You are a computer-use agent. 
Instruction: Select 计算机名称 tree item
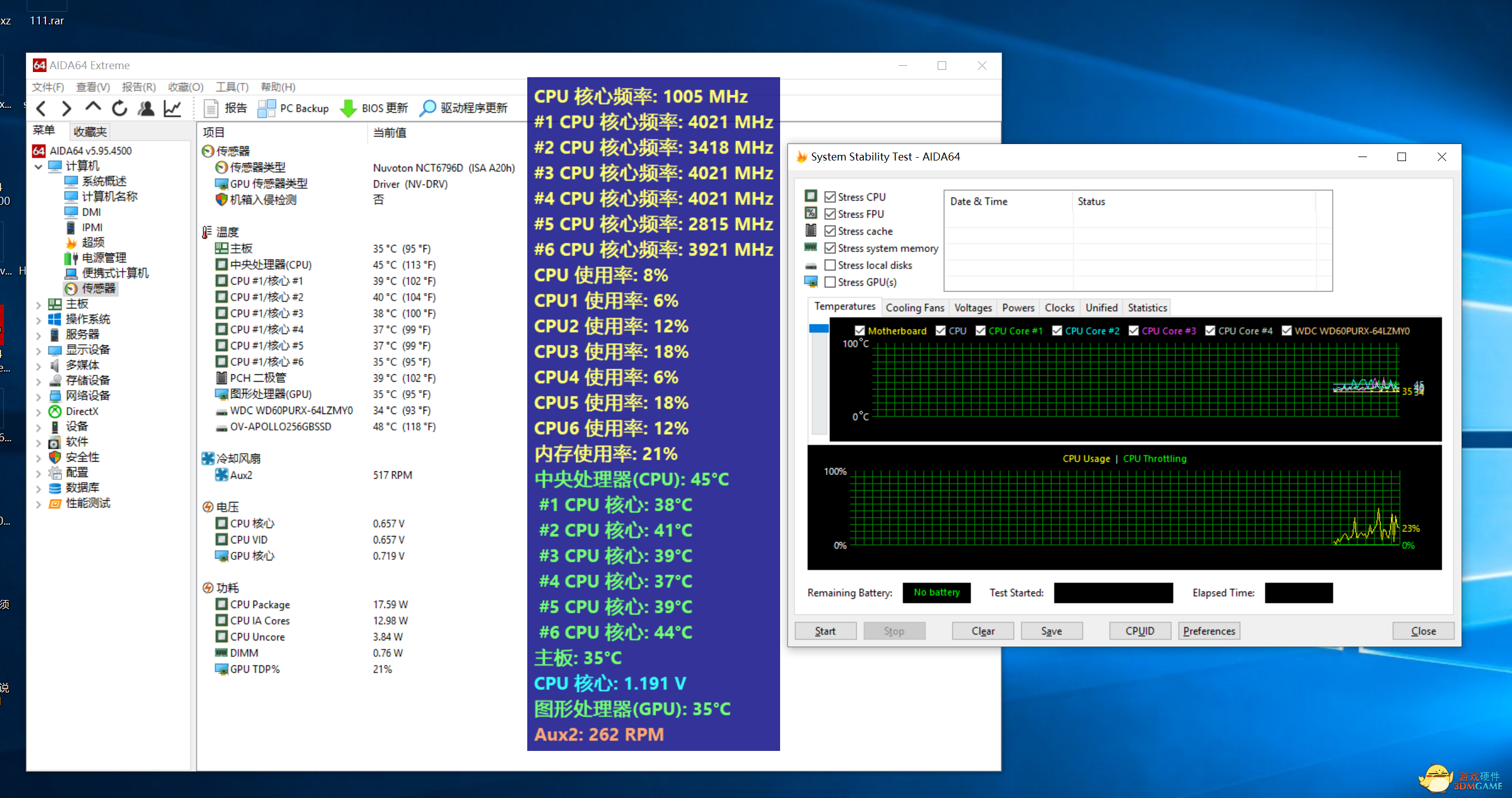[x=110, y=196]
